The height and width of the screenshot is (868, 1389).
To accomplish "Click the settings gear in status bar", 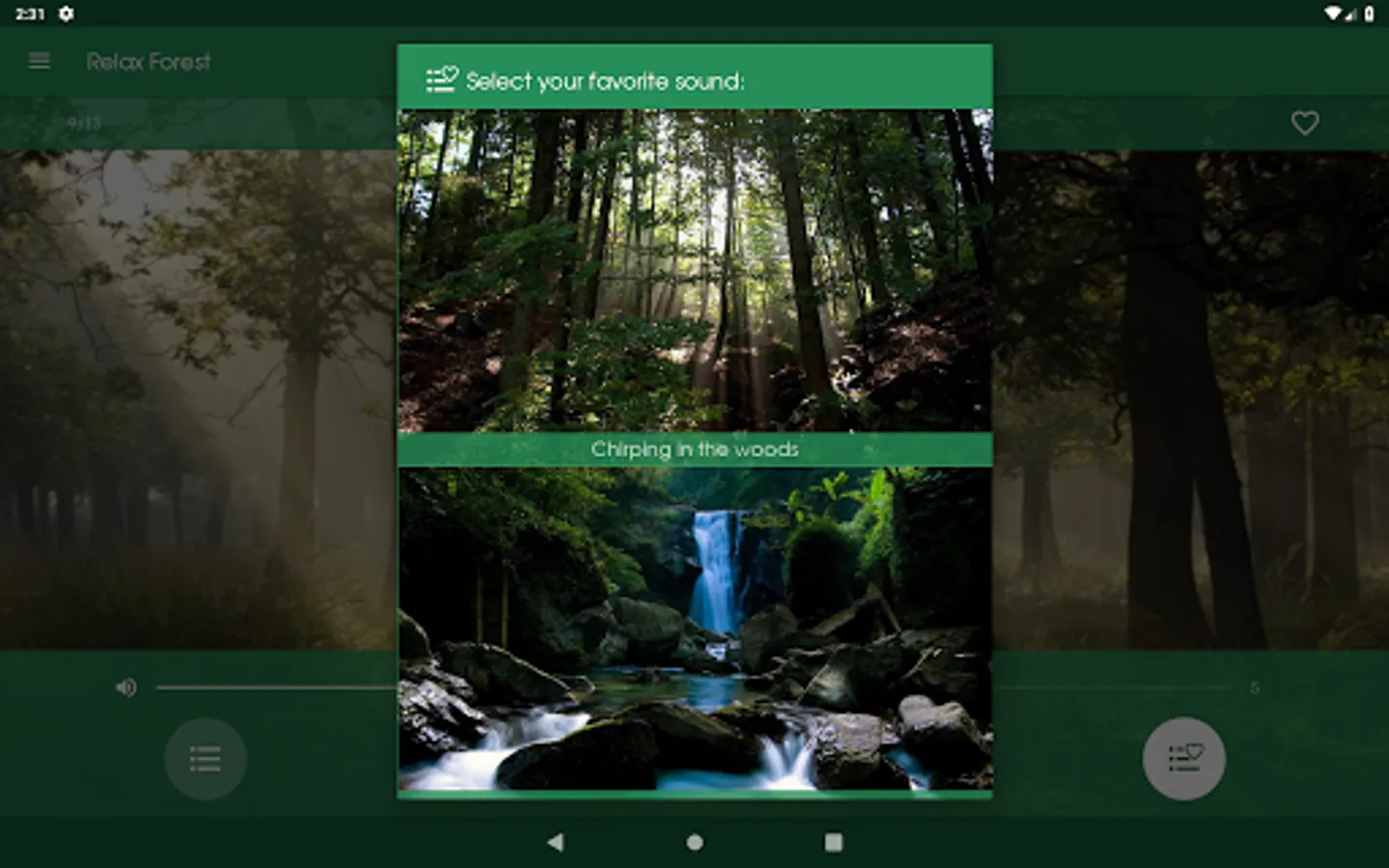I will tap(66, 14).
